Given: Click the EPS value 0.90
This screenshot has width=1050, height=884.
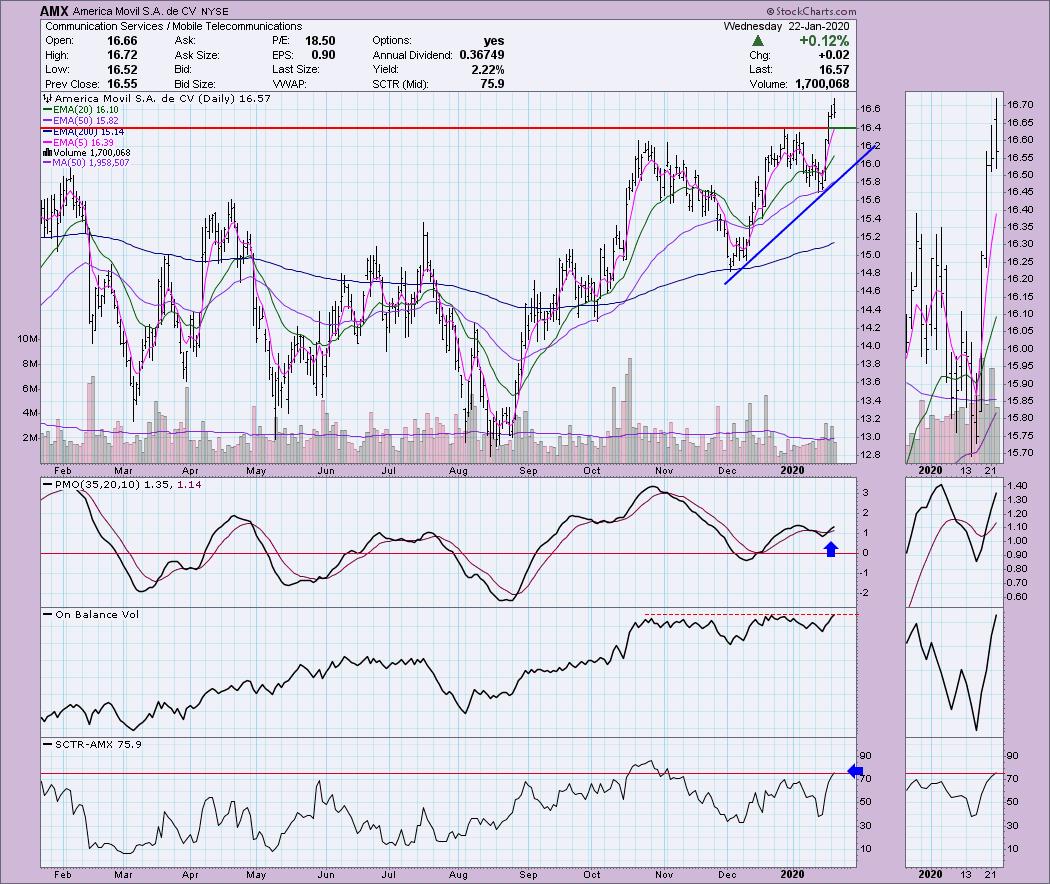Looking at the screenshot, I should click(x=323, y=55).
